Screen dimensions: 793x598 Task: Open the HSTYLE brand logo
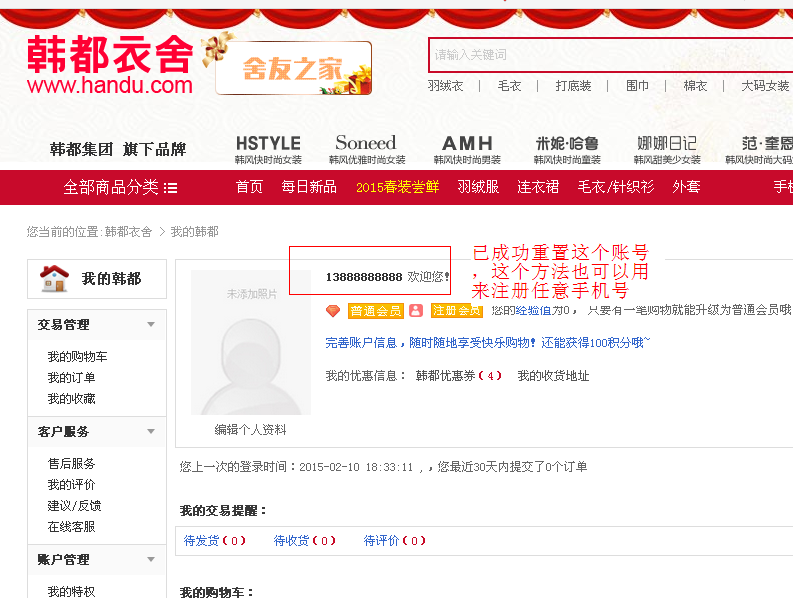(268, 149)
